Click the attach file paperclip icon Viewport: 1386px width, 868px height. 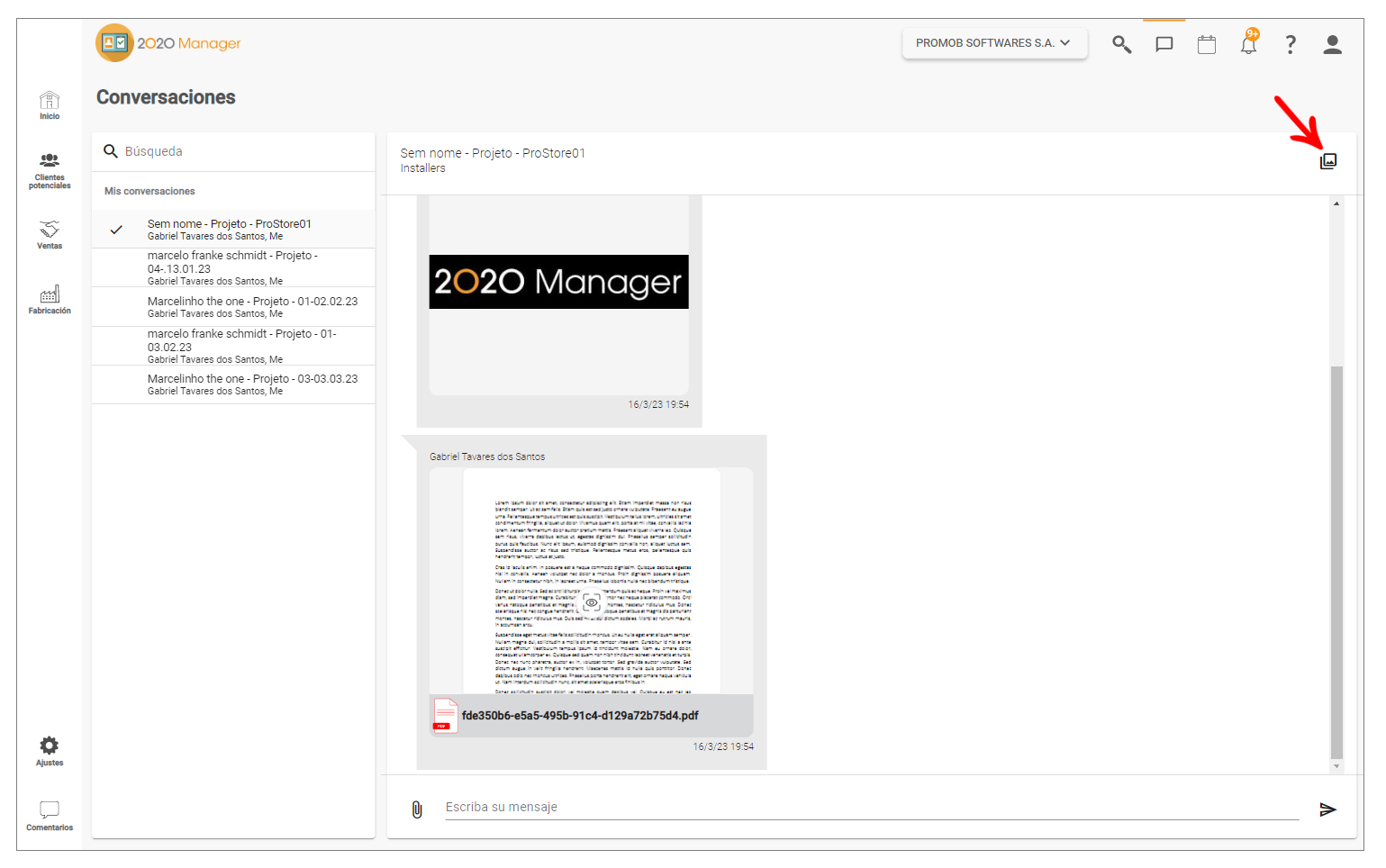[417, 809]
